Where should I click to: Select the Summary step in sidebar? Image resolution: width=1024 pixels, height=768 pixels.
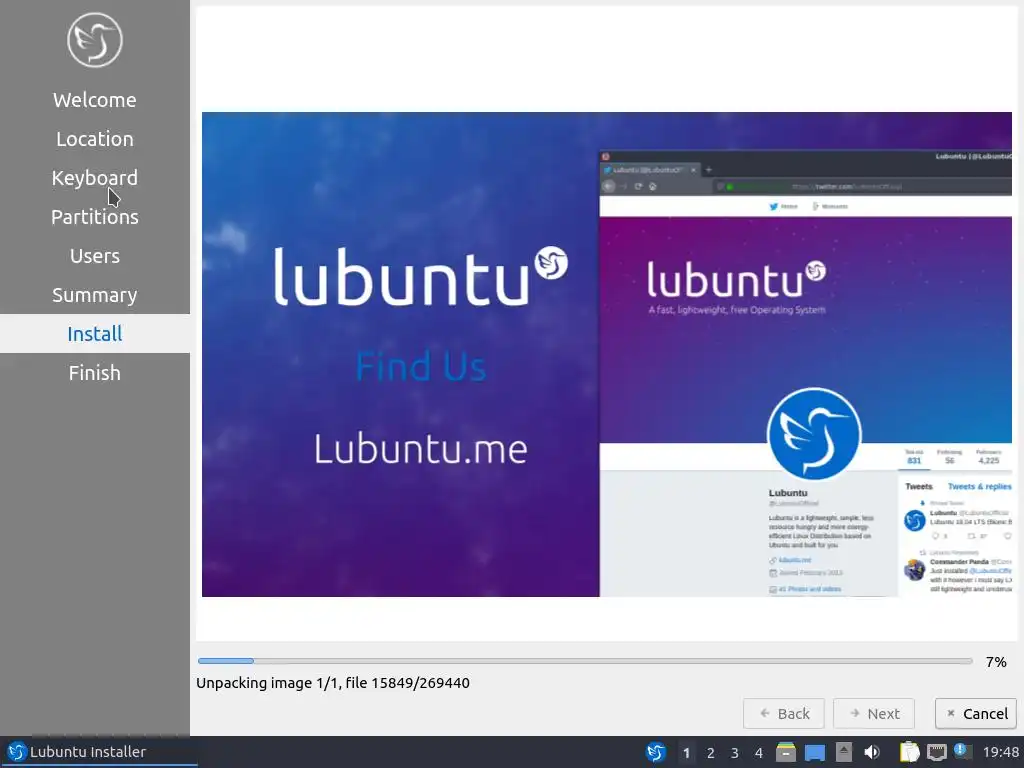[95, 295]
